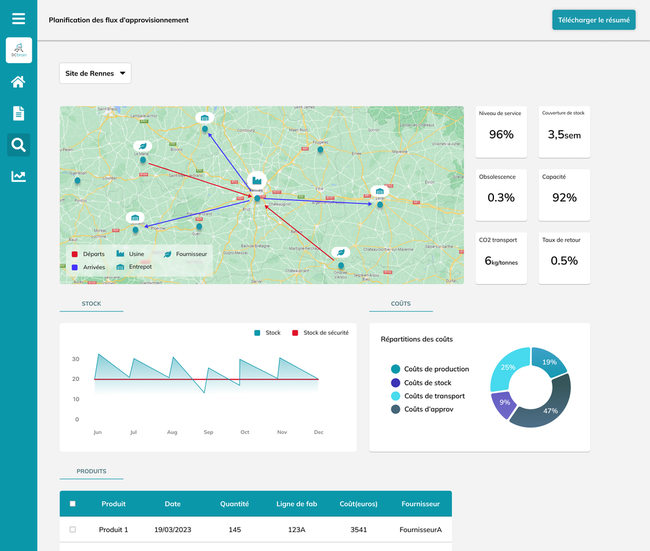Image resolution: width=650 pixels, height=551 pixels.
Task: Click the top warehouse marker on the map
Action: pyautogui.click(x=205, y=118)
